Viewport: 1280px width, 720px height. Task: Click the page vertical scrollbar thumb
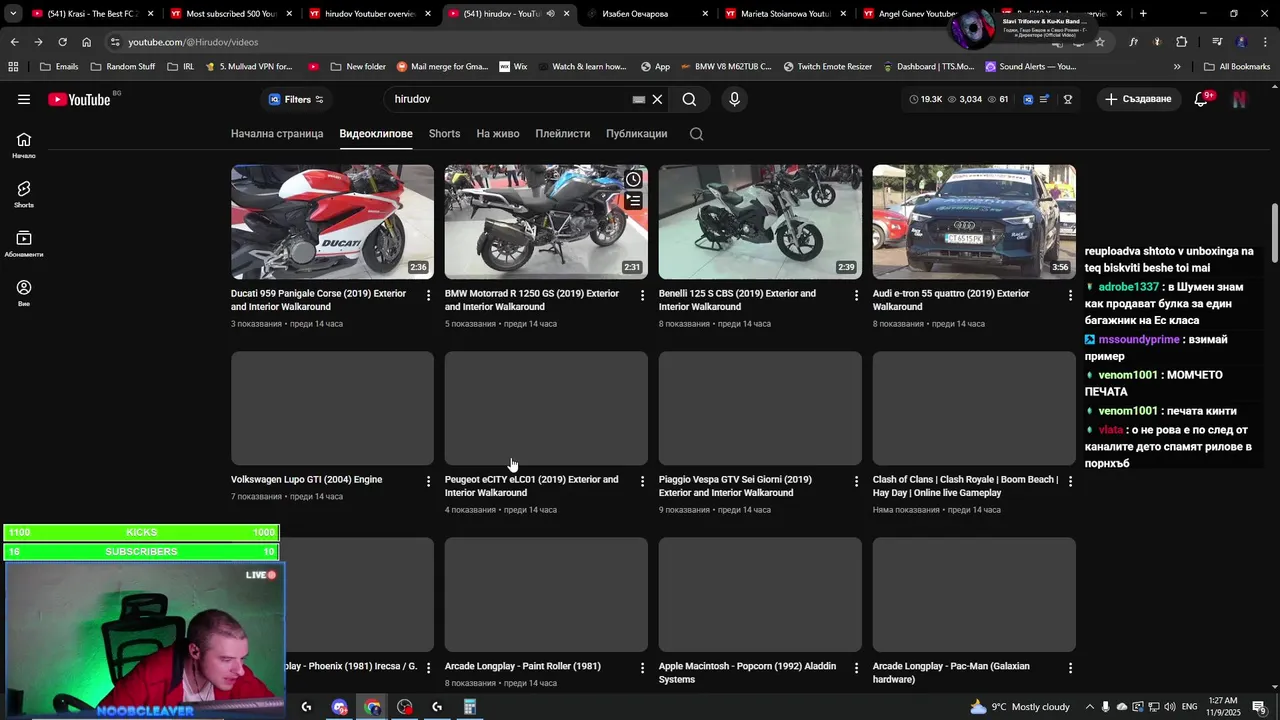[x=1274, y=235]
